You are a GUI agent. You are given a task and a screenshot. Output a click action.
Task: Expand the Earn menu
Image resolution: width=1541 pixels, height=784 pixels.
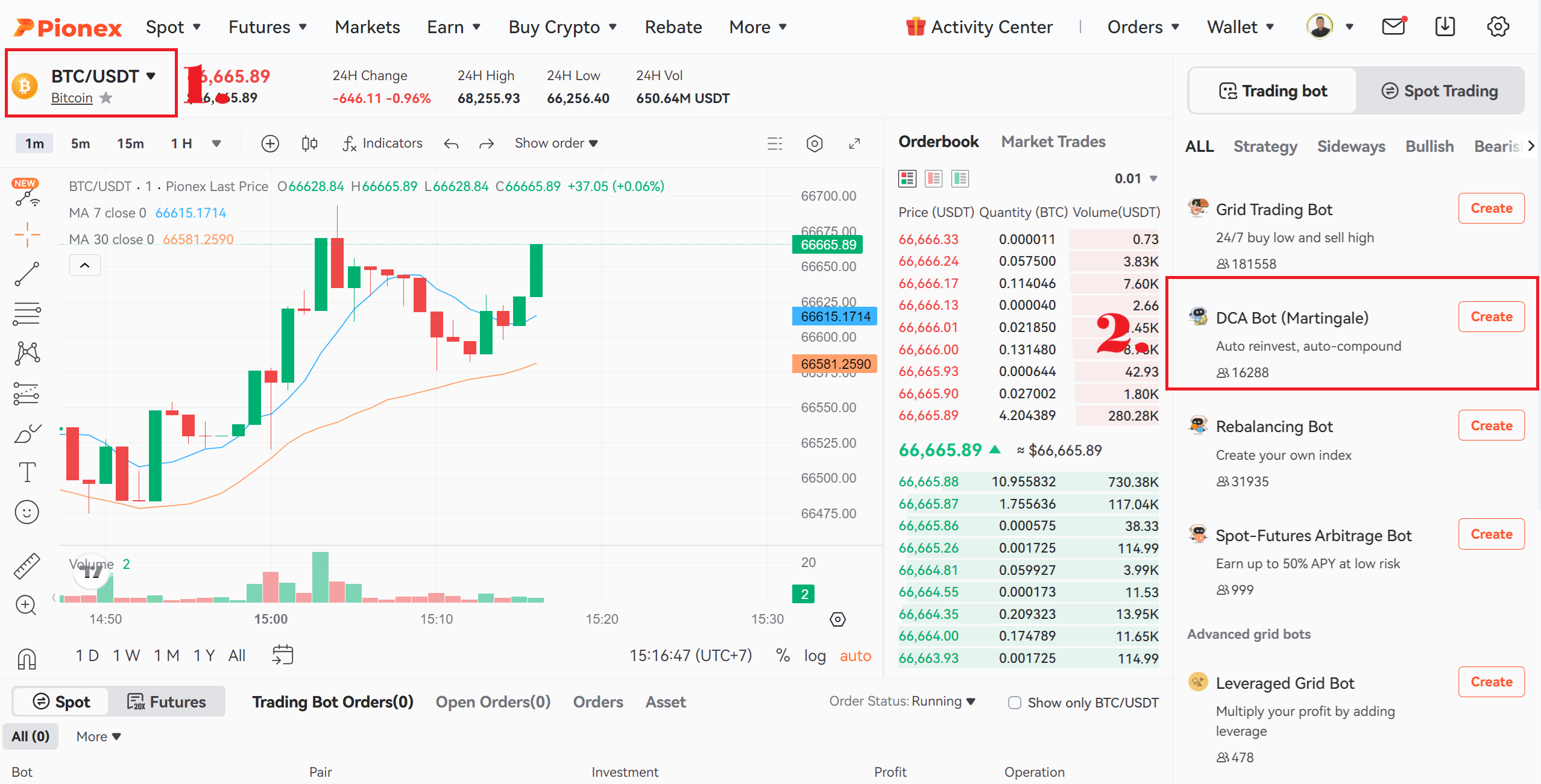click(454, 27)
